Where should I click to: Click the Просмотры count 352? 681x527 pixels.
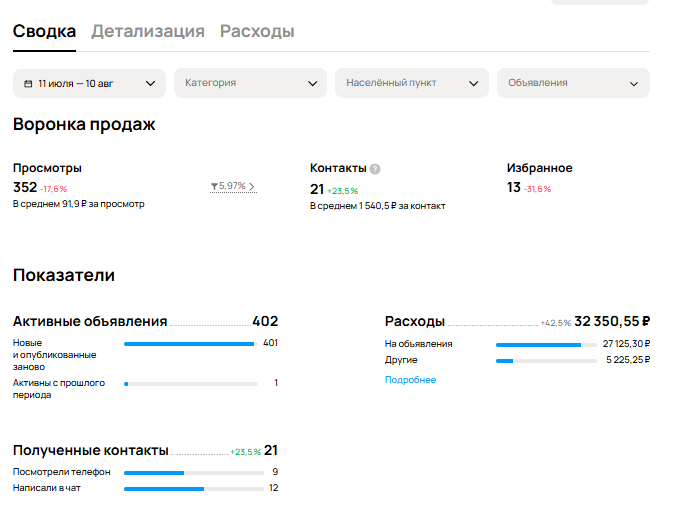tap(25, 187)
